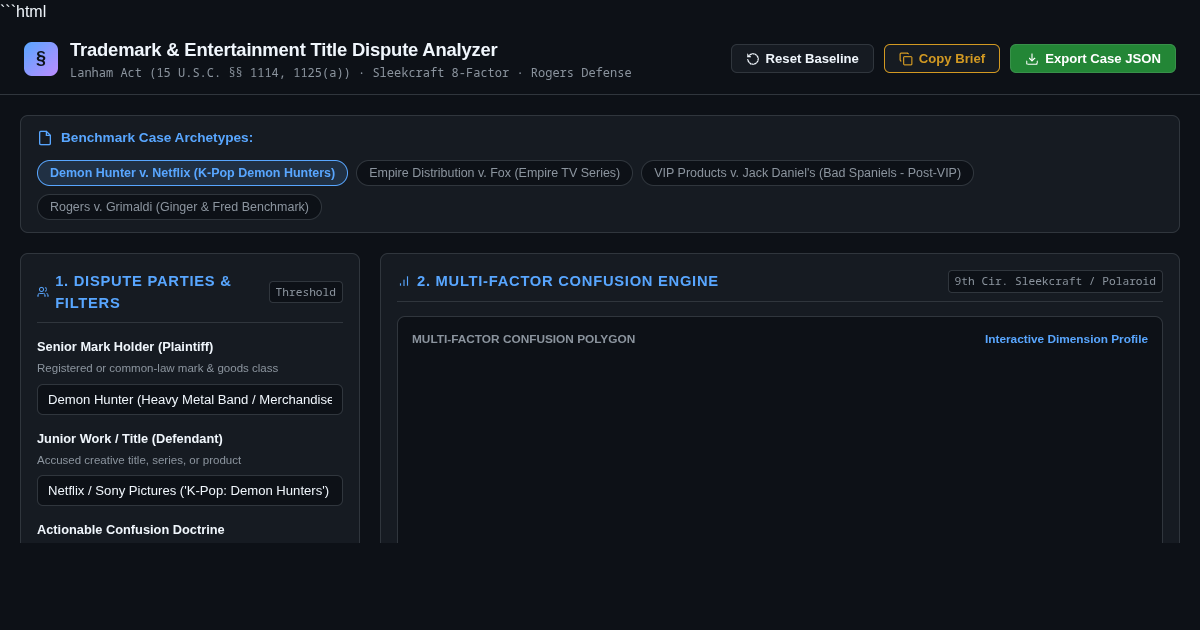Select Demon Hunter v. Netflix archetype
The image size is (1200, 630).
192,173
